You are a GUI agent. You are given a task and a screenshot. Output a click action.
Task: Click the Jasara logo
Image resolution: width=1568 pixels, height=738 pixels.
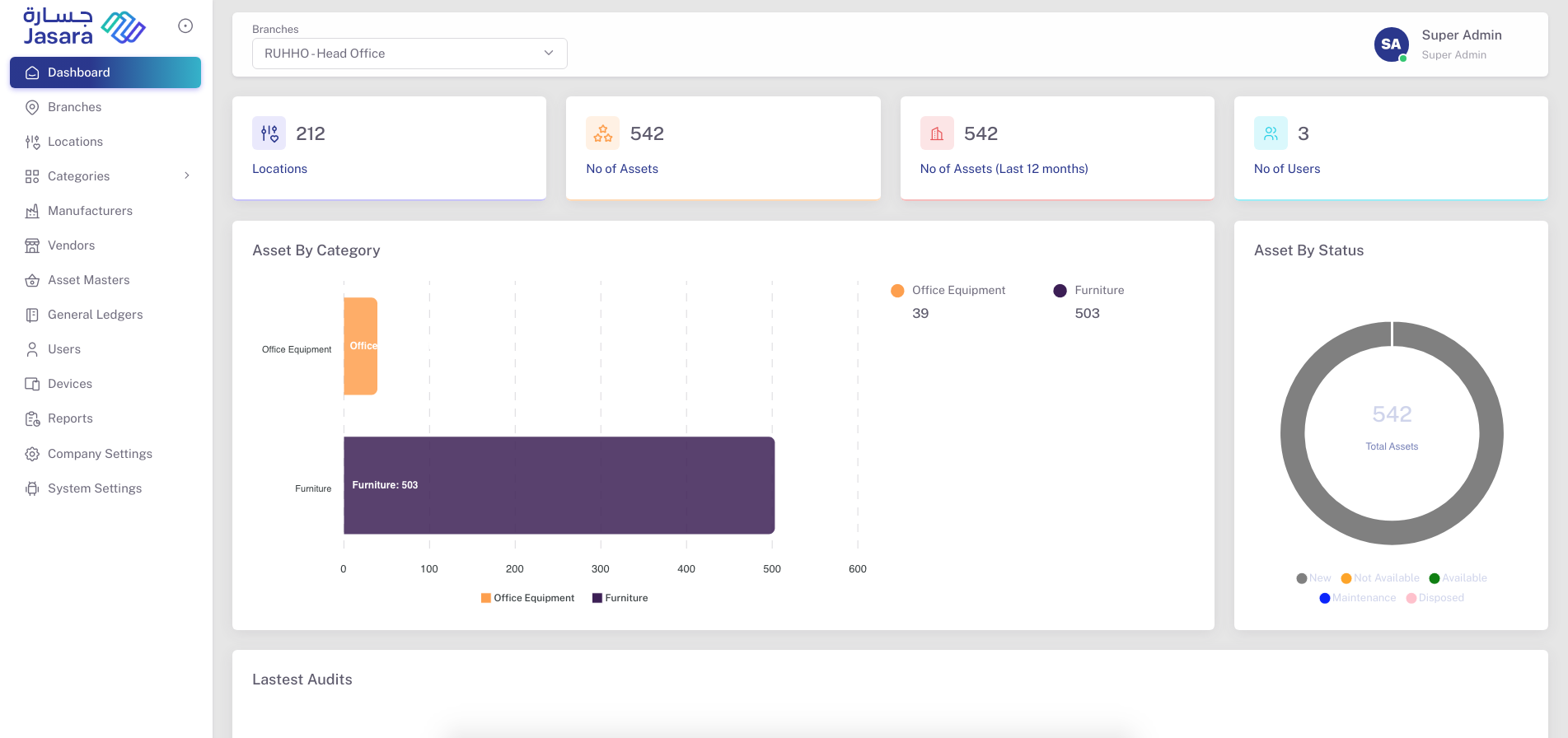coord(83,27)
